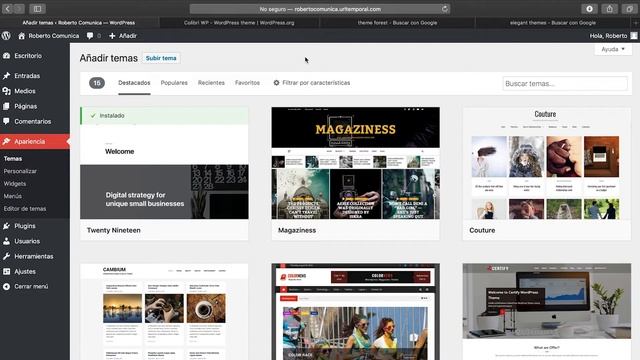Image resolution: width=640 pixels, height=360 pixels.
Task: Toggle the Safari sidebar button
Action: pyautogui.click(x=37, y=9)
